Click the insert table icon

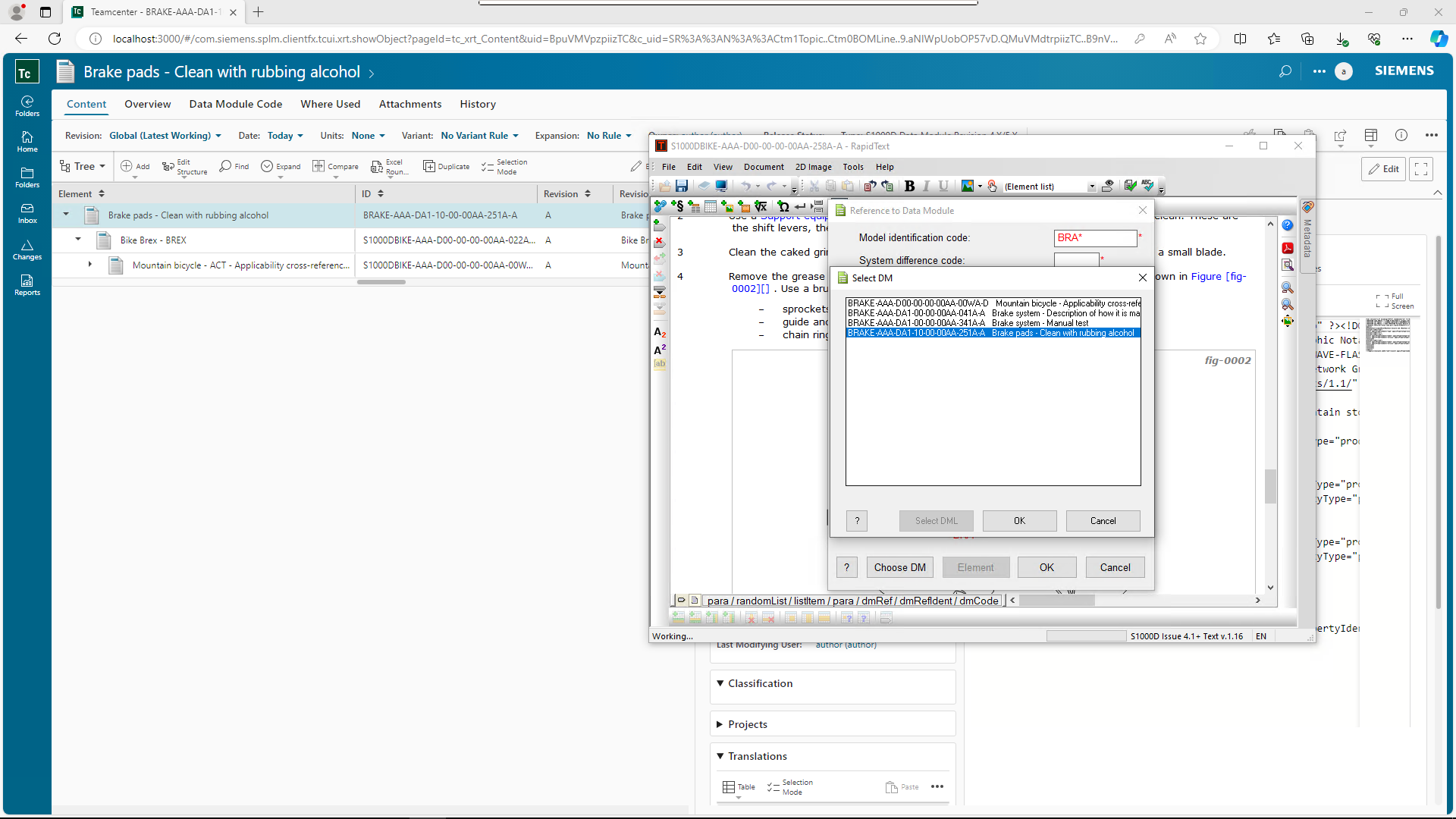tap(711, 206)
